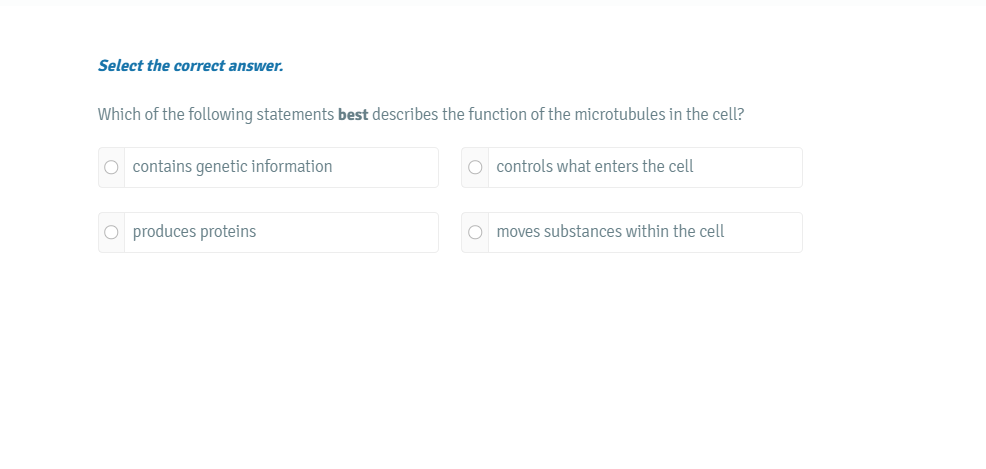Click blank space inside the 'produces proteins' option box
986x469 pixels.
coord(350,232)
